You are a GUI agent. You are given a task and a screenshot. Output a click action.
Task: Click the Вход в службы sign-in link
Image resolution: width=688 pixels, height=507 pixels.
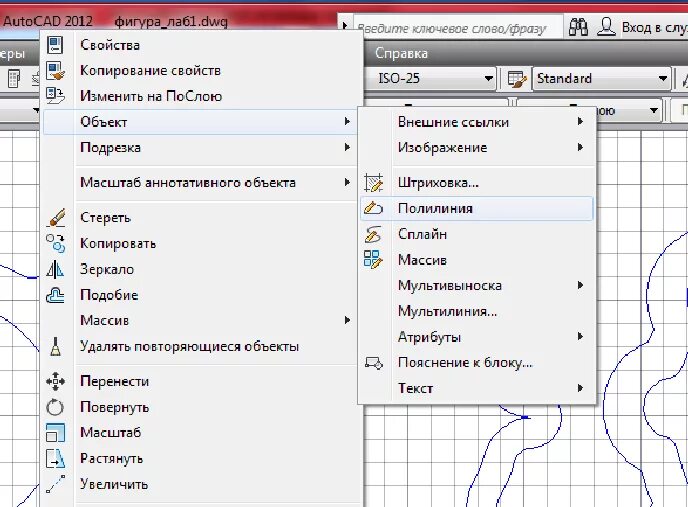coord(654,28)
